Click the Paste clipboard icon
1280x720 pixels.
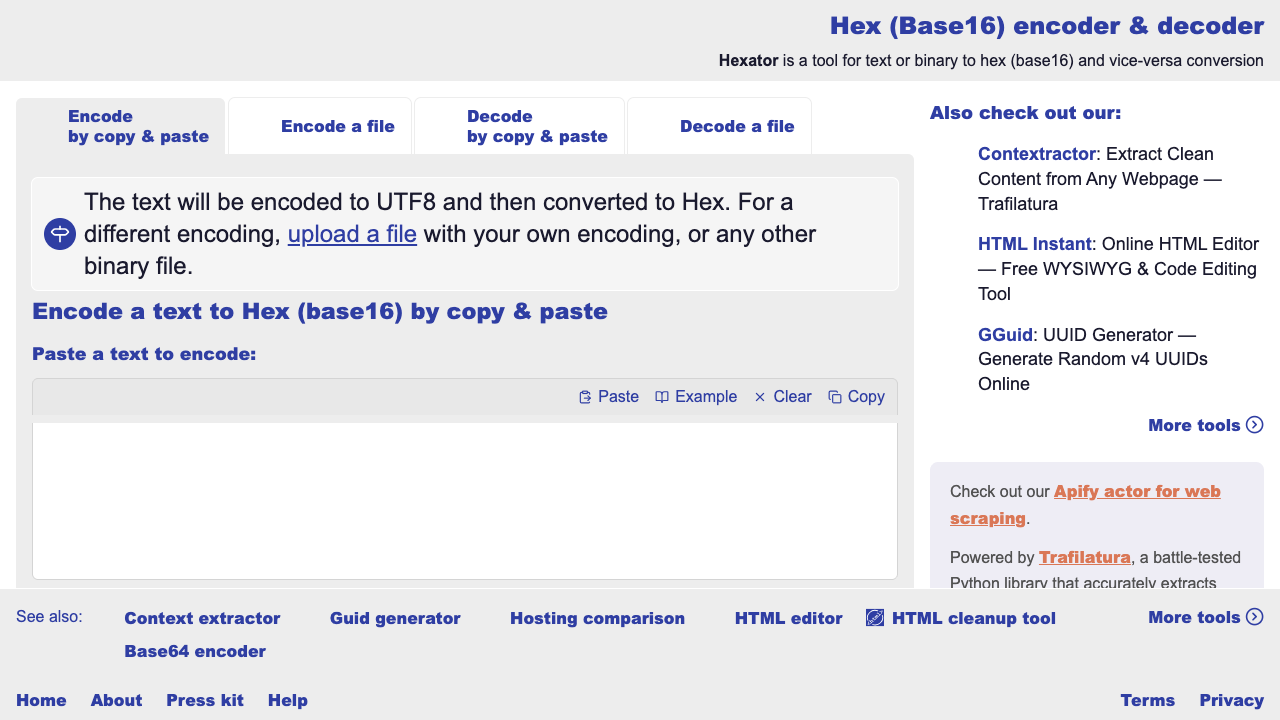586,397
